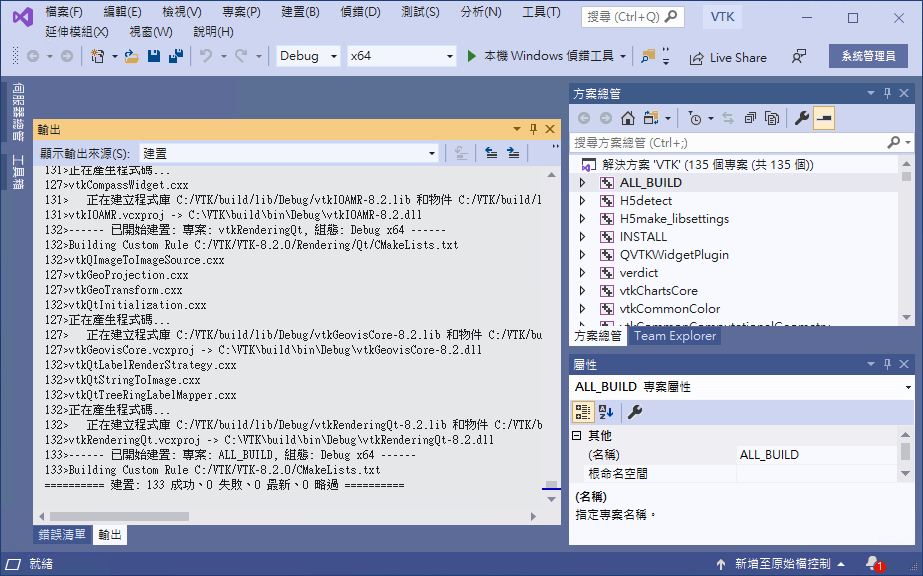Open property pages with the wrench icon in Properties

[x=635, y=412]
